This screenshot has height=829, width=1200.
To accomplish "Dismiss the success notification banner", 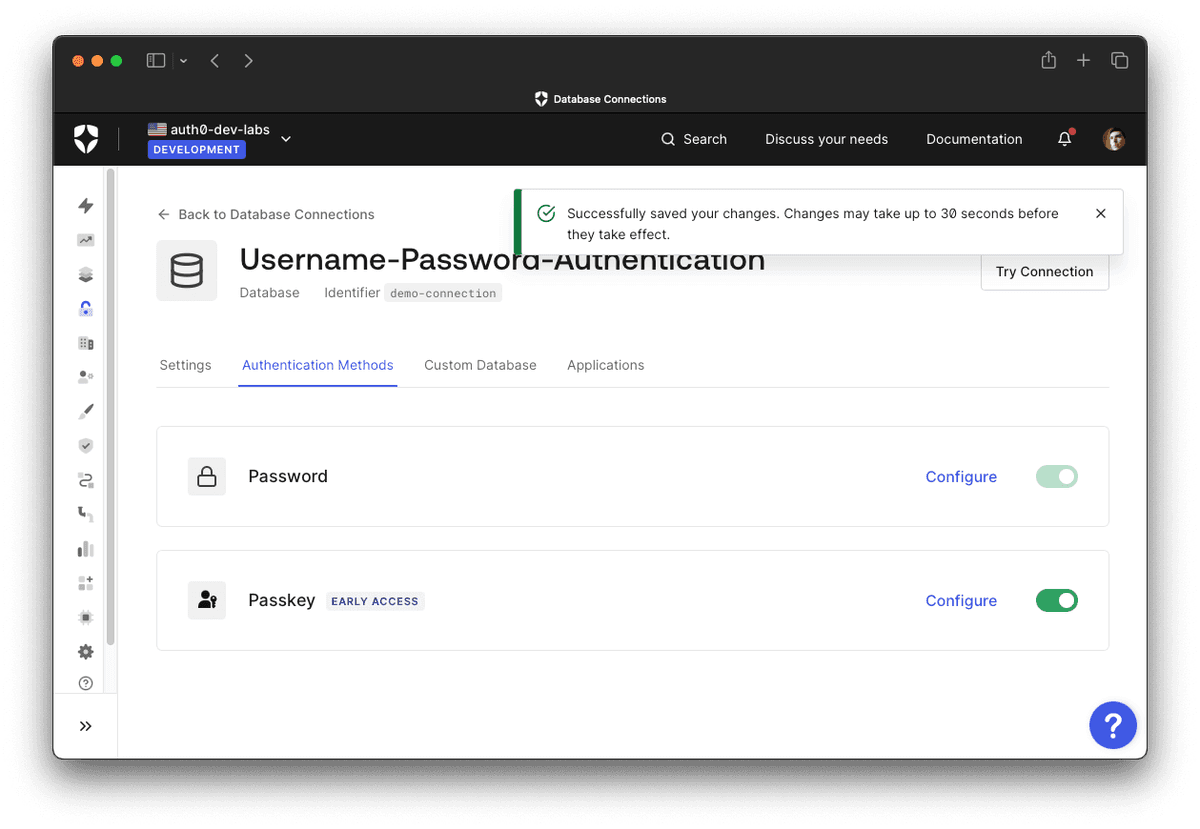I will pyautogui.click(x=1100, y=213).
